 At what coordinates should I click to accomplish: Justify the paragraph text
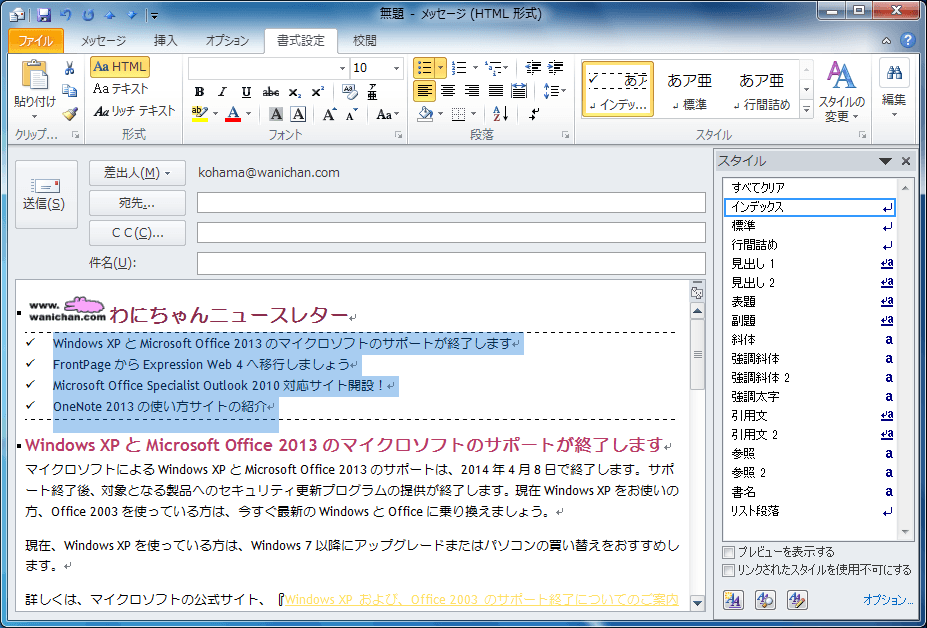pos(495,91)
